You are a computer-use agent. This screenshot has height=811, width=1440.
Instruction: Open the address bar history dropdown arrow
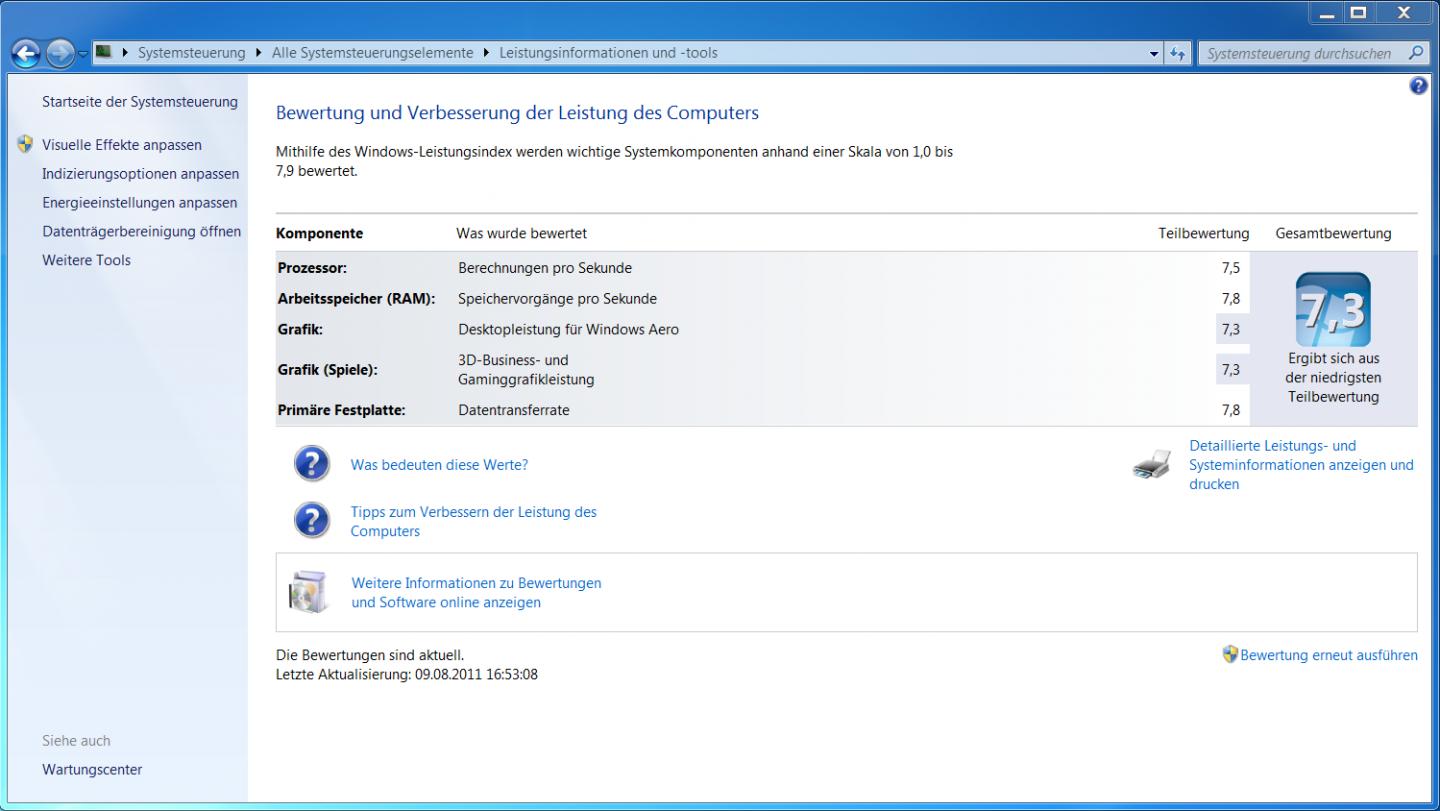point(1155,53)
